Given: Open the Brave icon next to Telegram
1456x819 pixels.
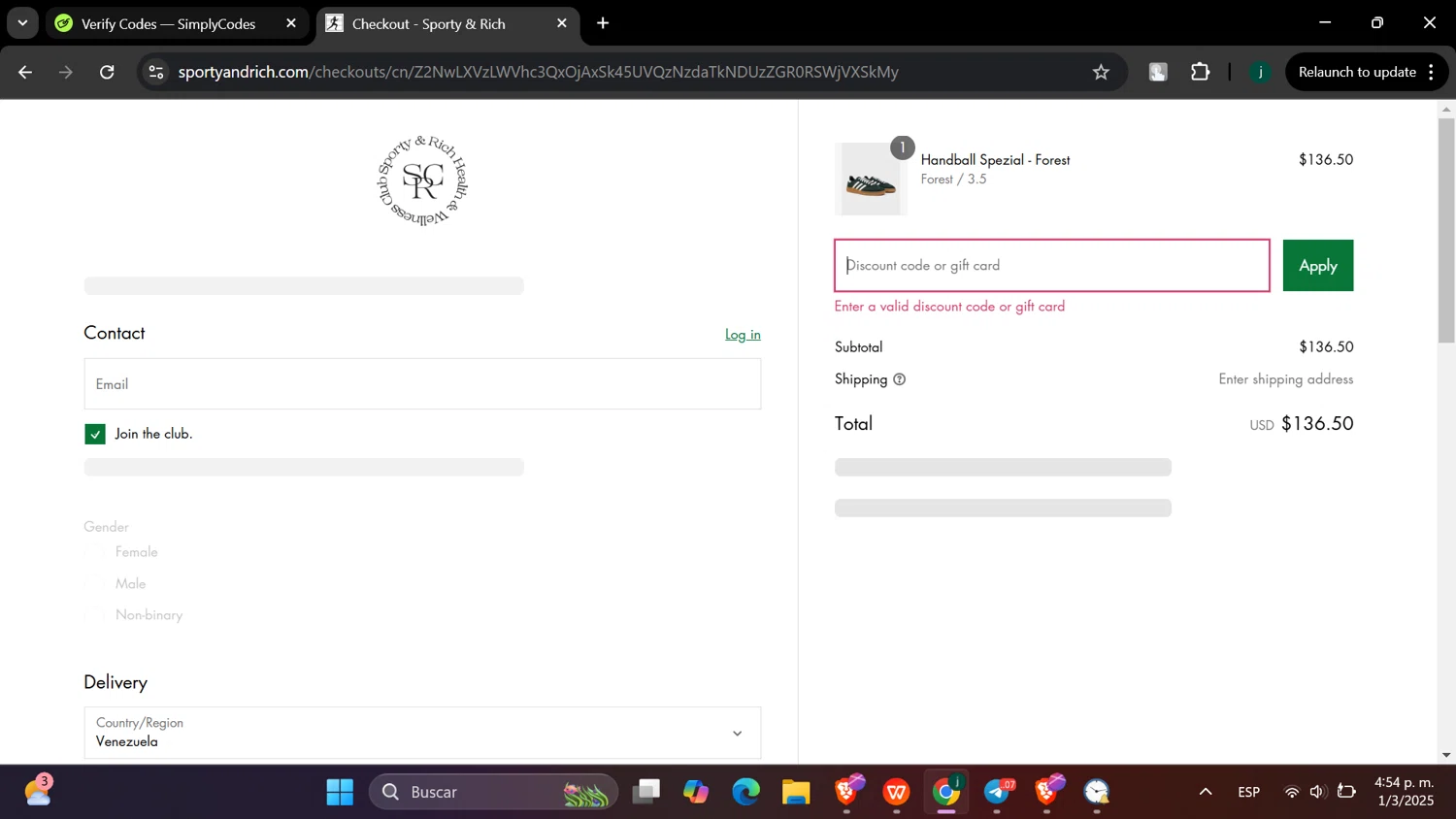Looking at the screenshot, I should click(1046, 793).
